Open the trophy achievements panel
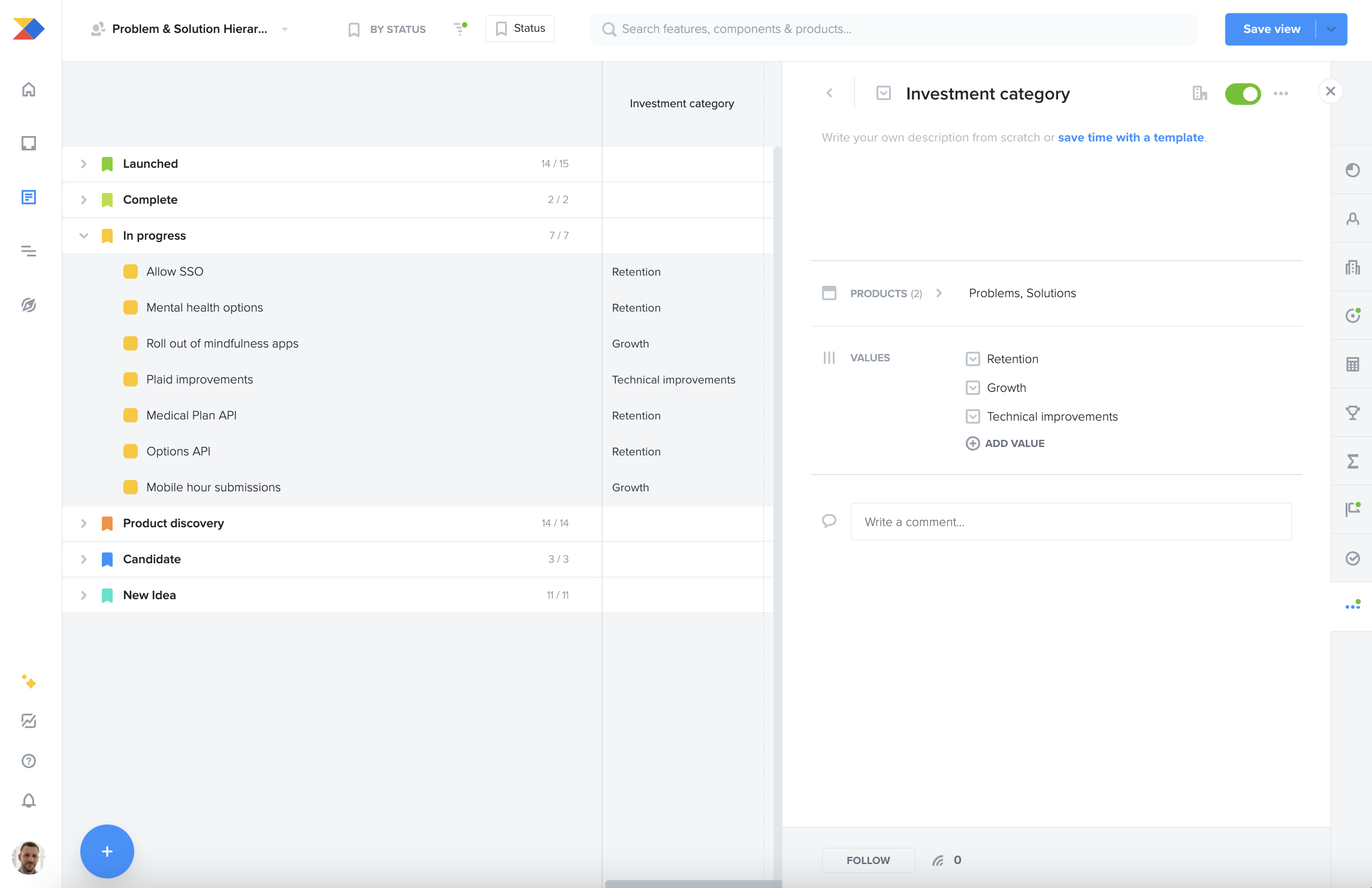1372x888 pixels. tap(1353, 412)
